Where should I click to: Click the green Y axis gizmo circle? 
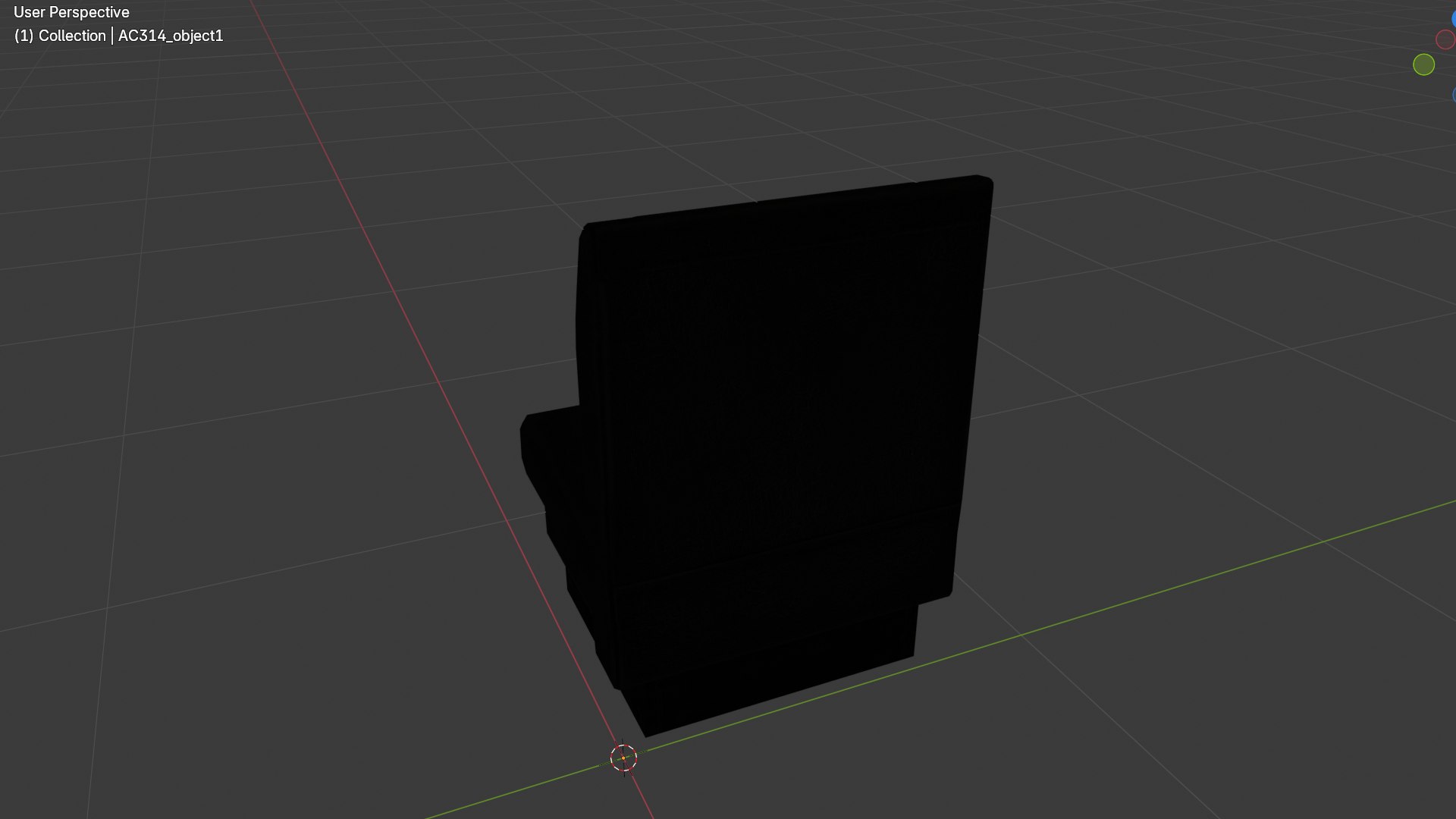1423,64
